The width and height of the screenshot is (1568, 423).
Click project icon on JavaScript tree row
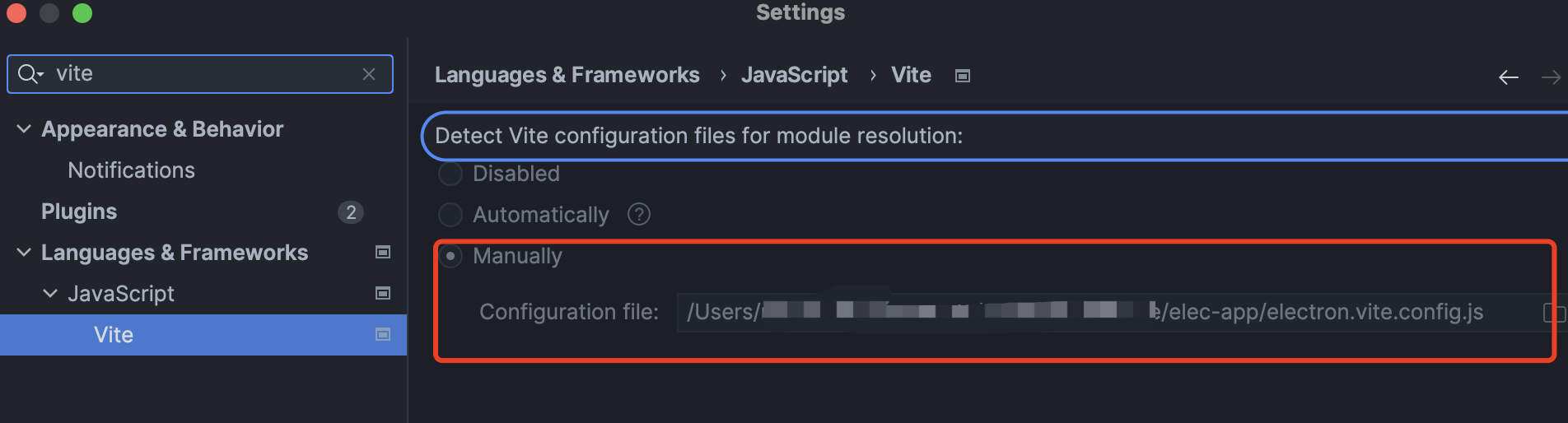[x=383, y=294]
